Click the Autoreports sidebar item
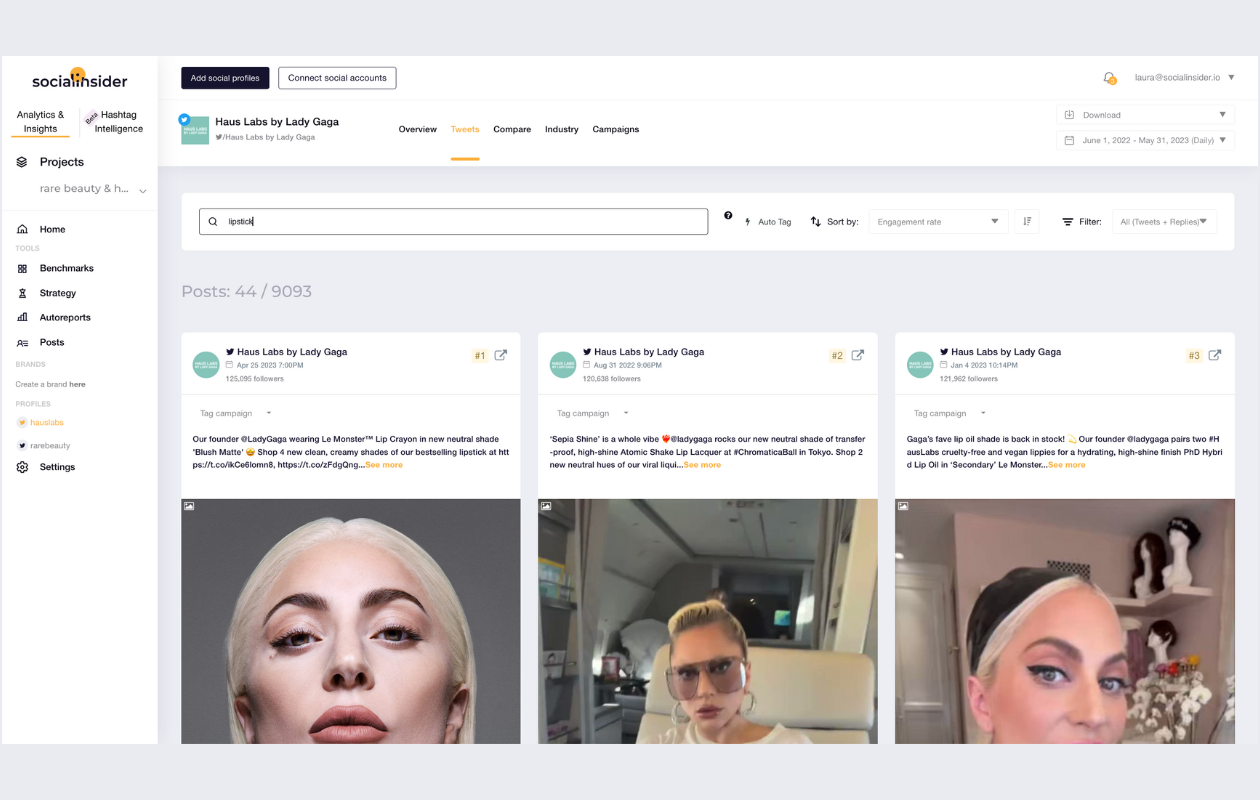Viewport: 1260px width, 800px height. tap(65, 317)
